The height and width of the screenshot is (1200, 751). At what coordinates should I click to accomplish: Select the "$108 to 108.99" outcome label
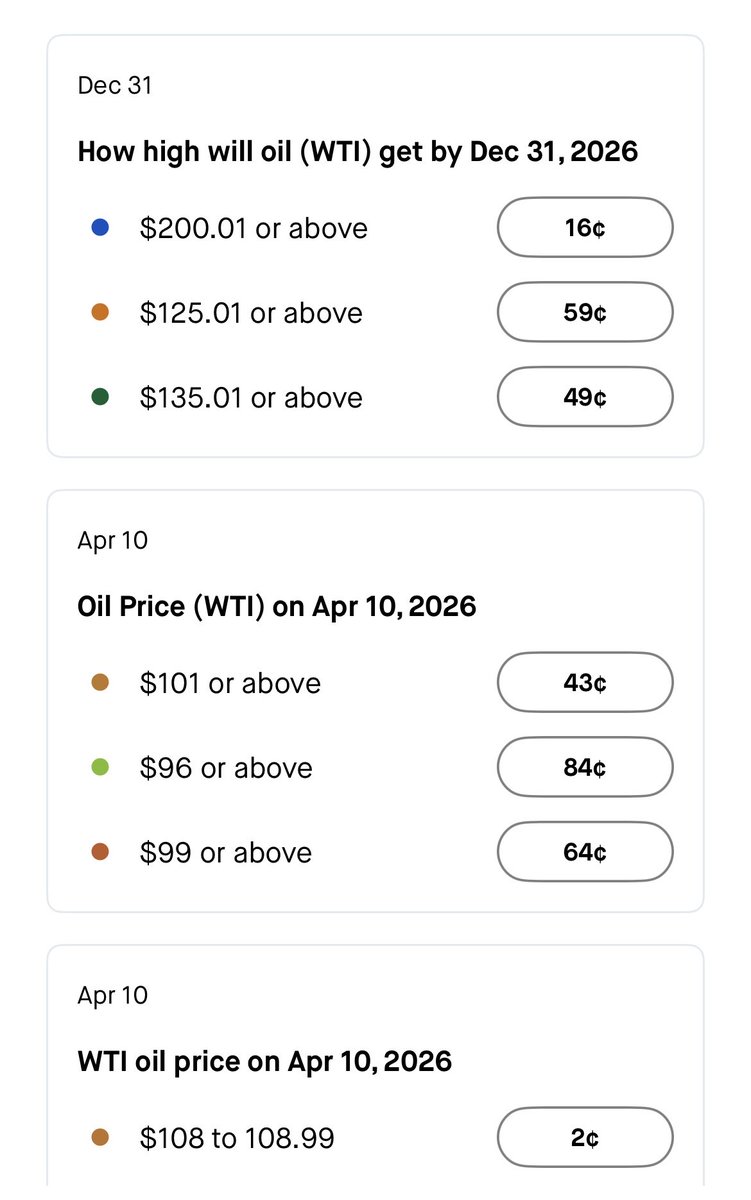tap(237, 1138)
